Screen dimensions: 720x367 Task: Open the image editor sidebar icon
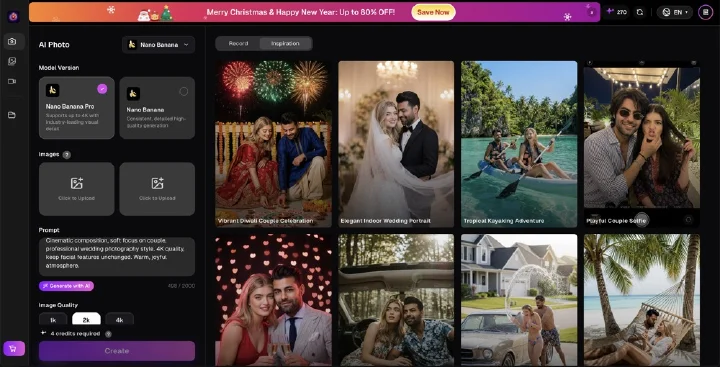click(12, 61)
